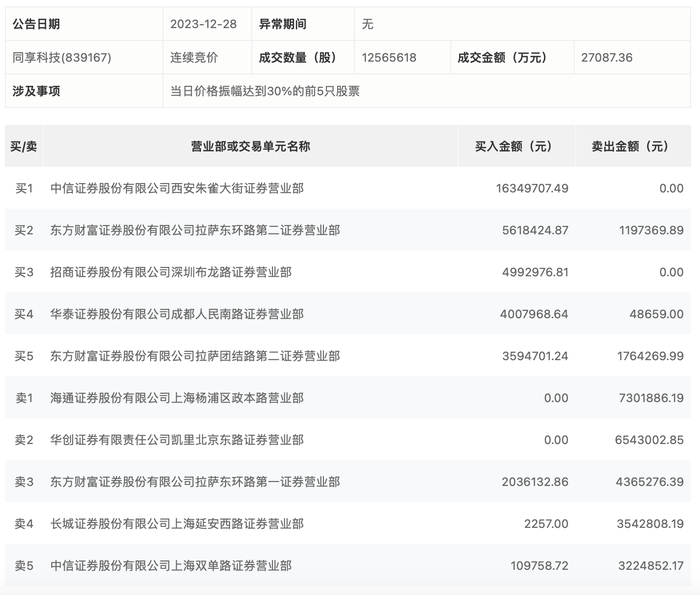
Task: Select buy amount 5618424.87
Action: point(535,230)
